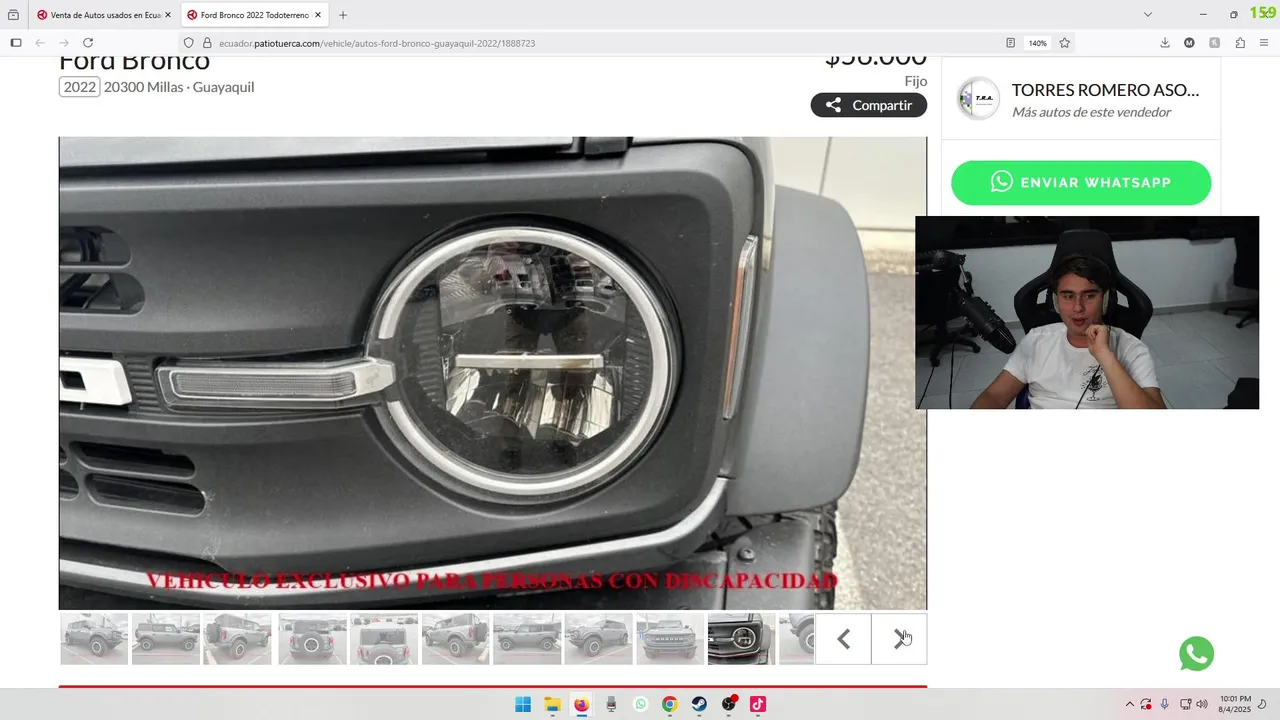This screenshot has width=1280, height=720.
Task: Switch to Firefox in the taskbar
Action: [581, 704]
